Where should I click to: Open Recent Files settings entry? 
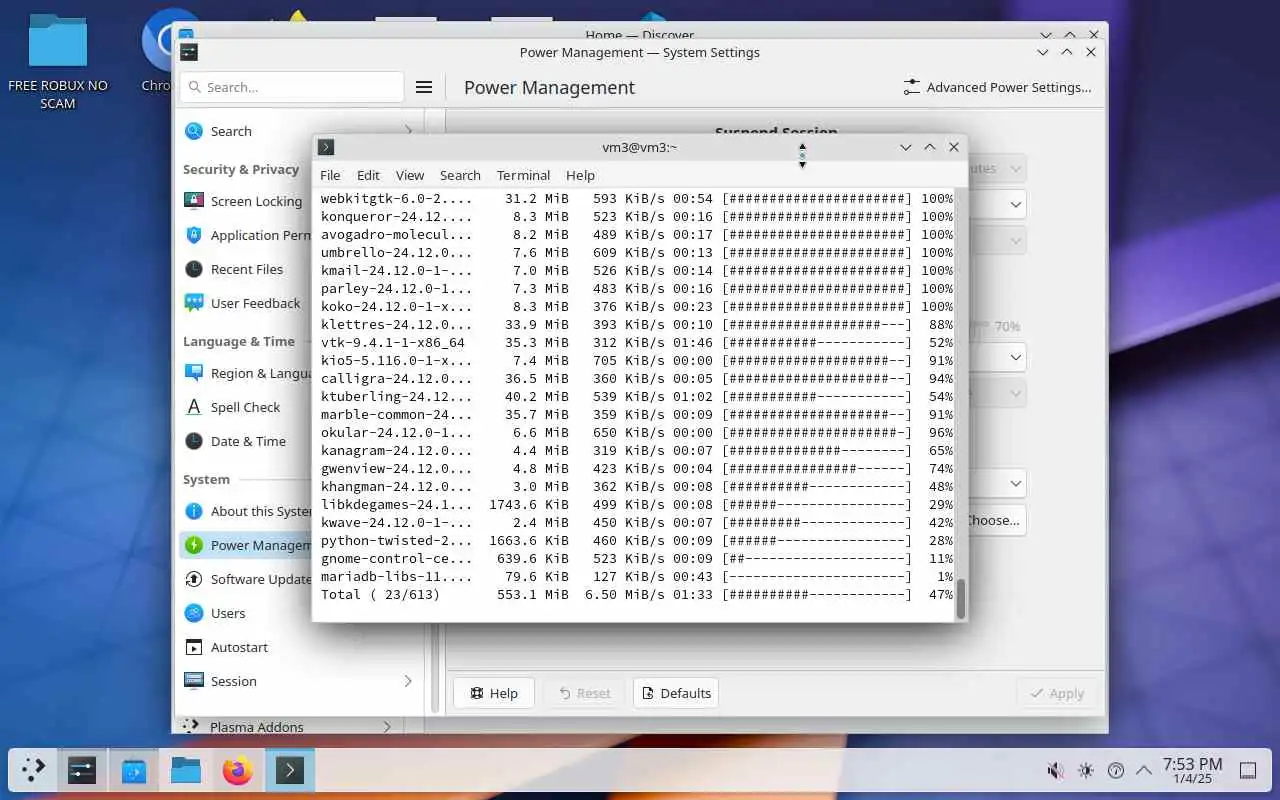coord(247,269)
